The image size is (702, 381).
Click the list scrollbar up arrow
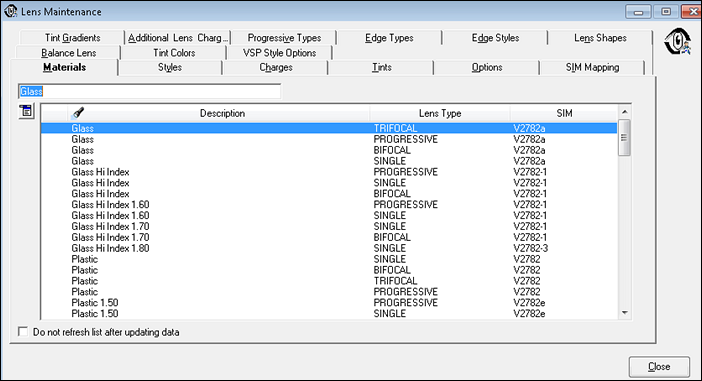coord(625,112)
